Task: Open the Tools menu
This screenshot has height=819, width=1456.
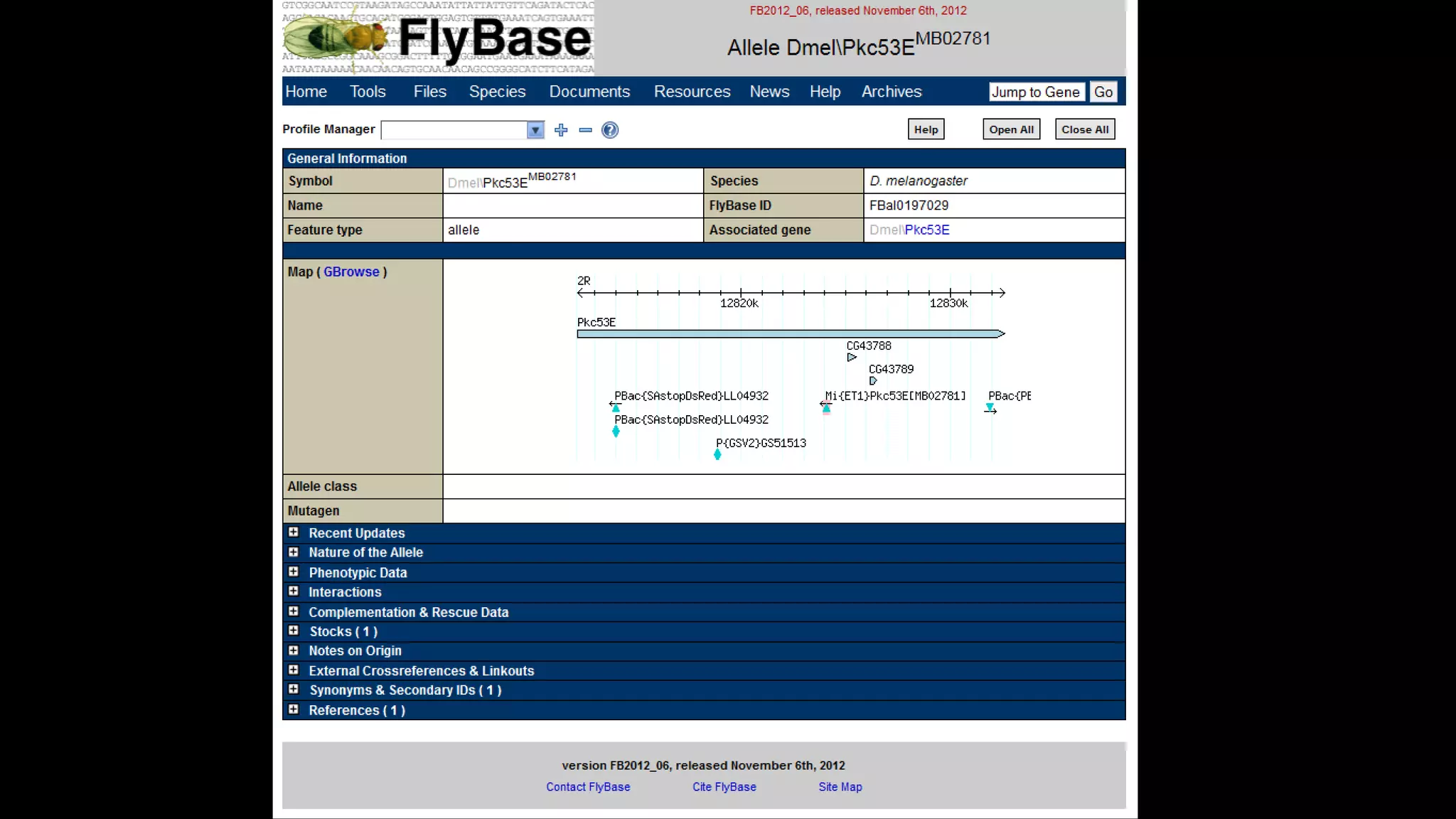Action: [367, 92]
